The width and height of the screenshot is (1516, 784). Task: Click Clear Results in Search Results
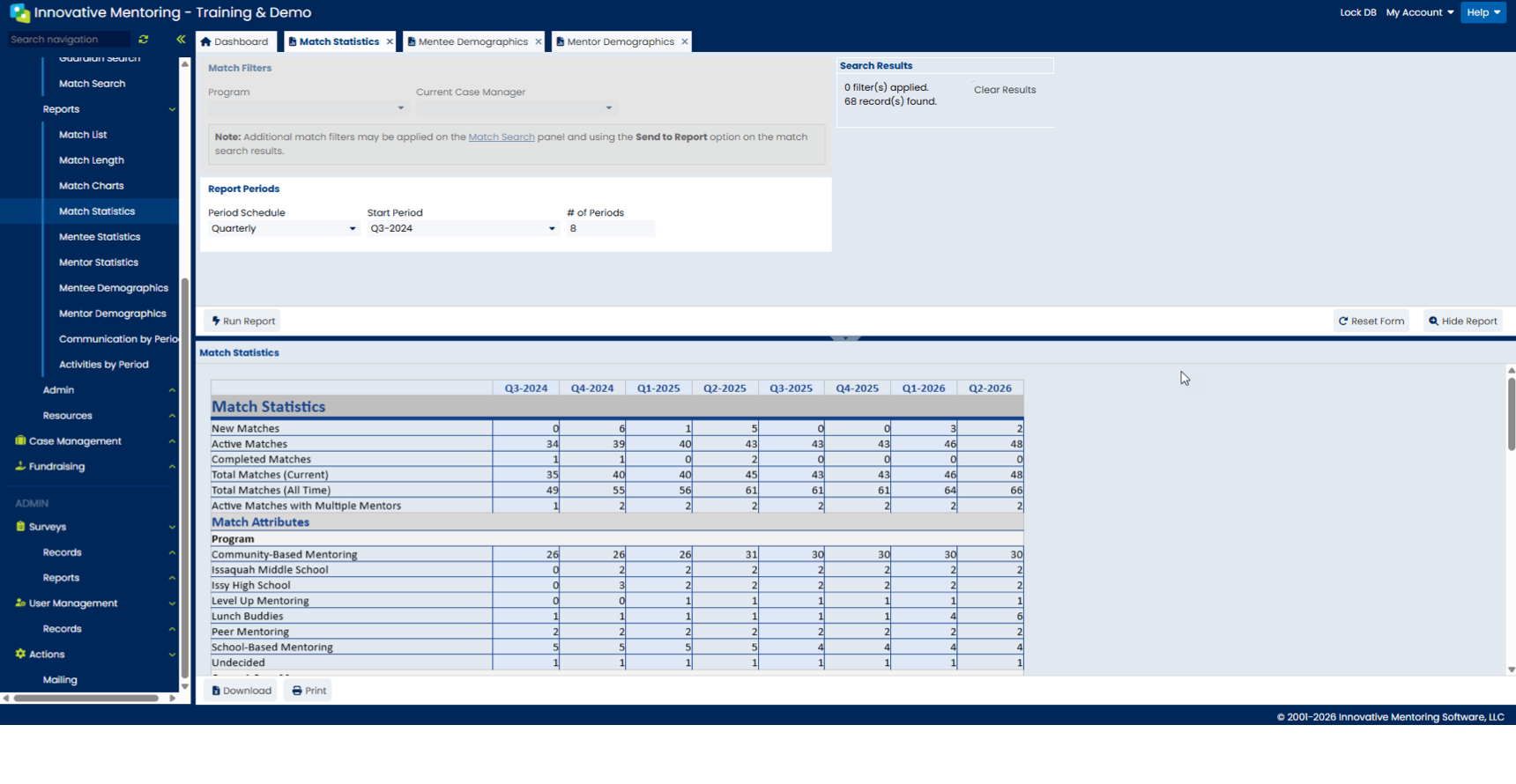pos(1005,90)
